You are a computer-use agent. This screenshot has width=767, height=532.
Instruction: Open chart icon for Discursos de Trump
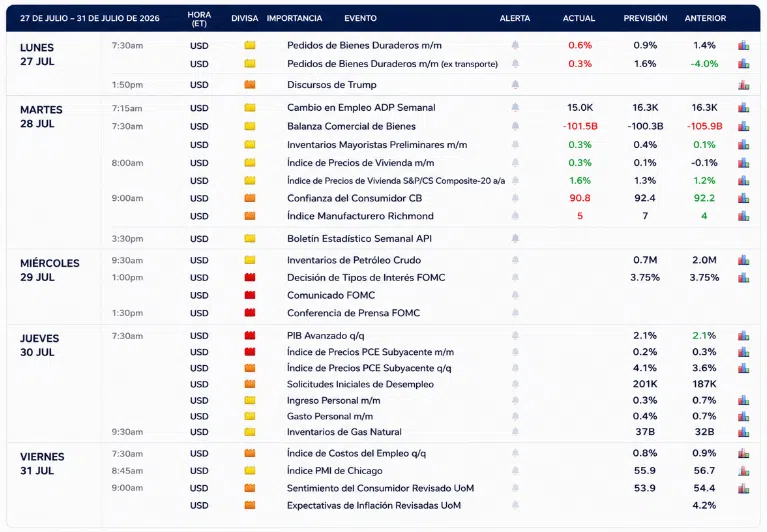744,85
